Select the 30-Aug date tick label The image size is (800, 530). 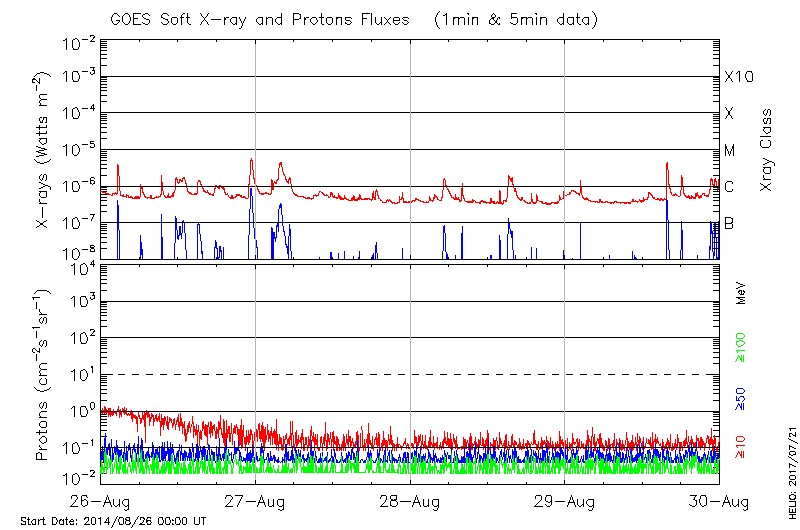719,500
